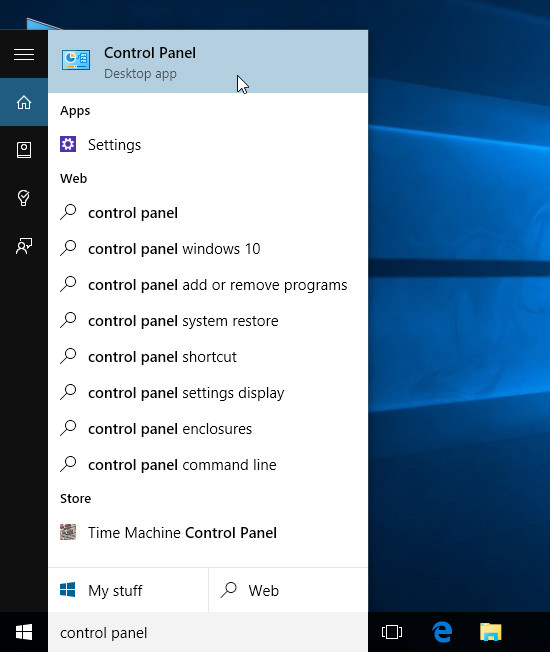Click the Time Machine Control Panel icon
Viewport: 550px width, 652px height.
pyautogui.click(x=68, y=532)
